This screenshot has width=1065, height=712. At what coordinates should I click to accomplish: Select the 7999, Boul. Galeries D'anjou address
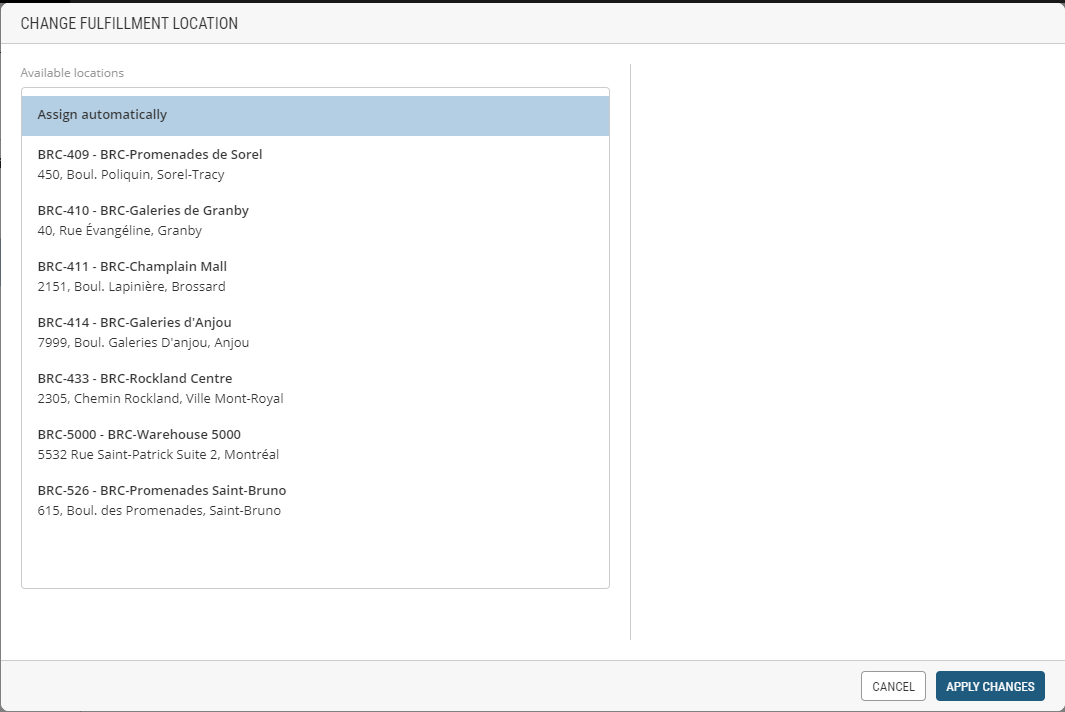[x=143, y=343]
